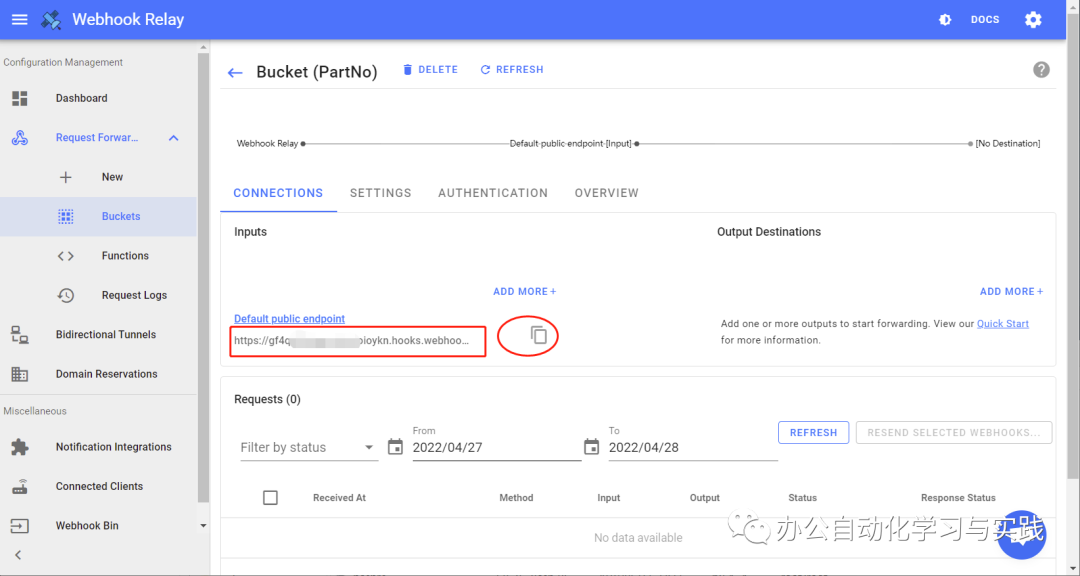Toggle the dark theme brightness icon

pyautogui.click(x=945, y=20)
